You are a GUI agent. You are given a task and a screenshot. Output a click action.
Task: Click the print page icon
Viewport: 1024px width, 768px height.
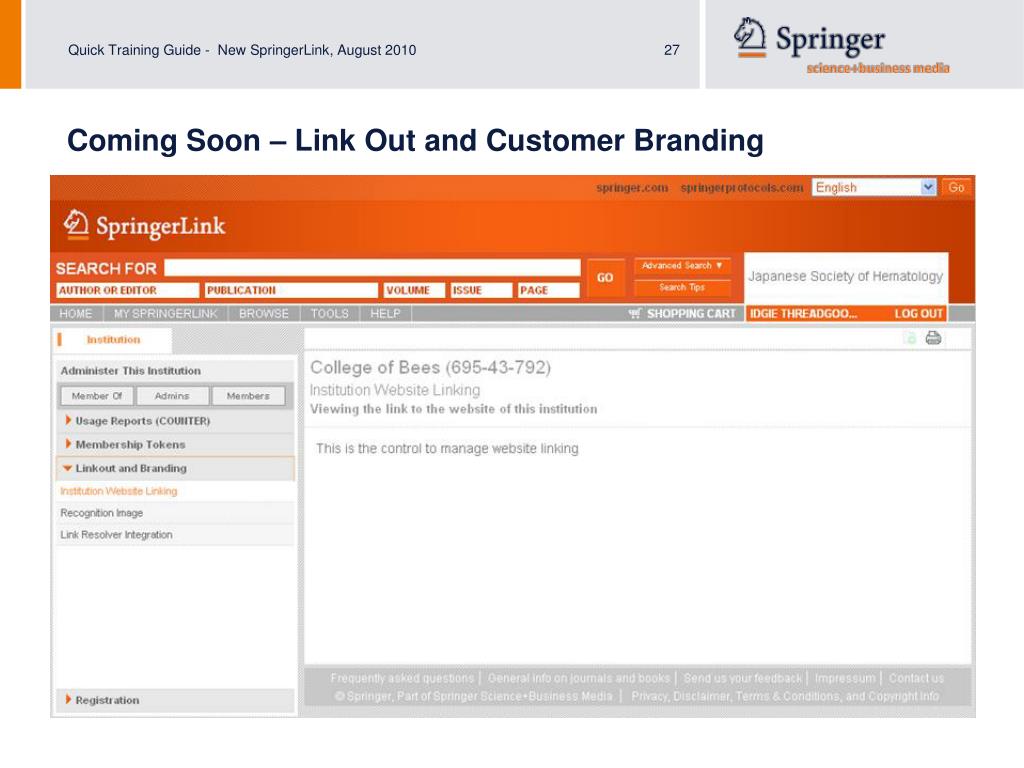pyautogui.click(x=933, y=338)
